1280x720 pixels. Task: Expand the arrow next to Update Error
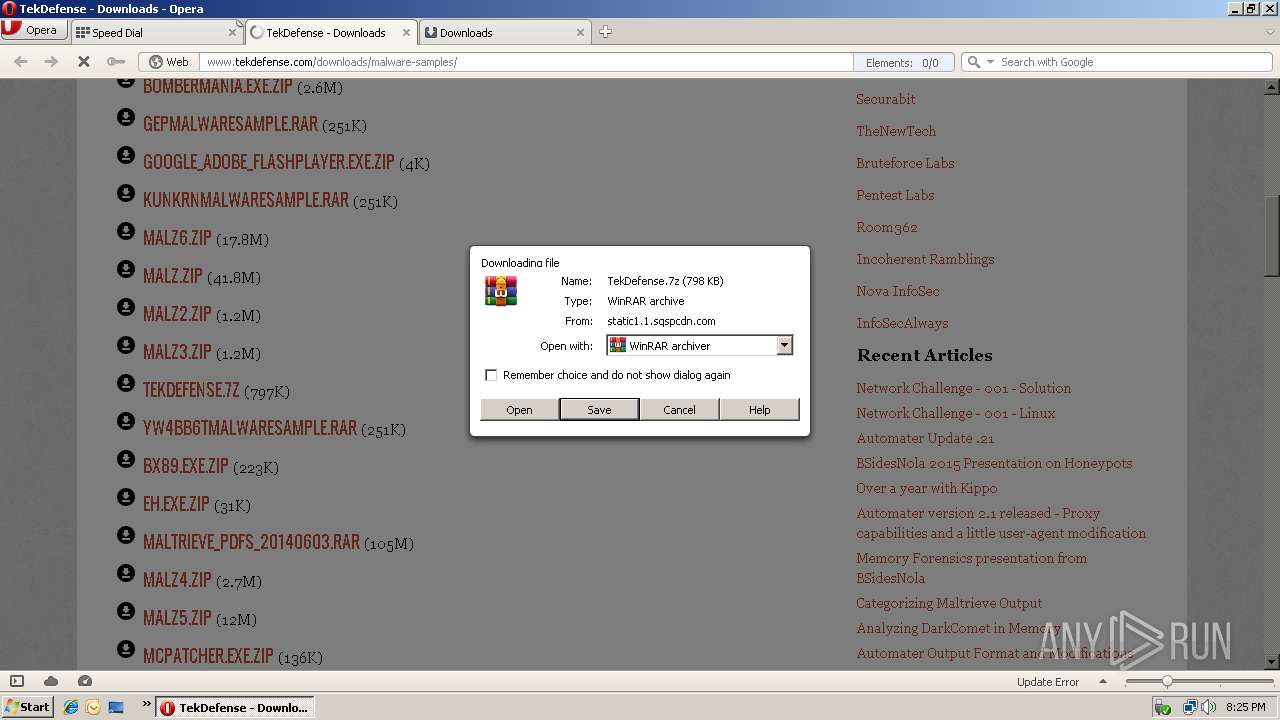(x=1104, y=682)
